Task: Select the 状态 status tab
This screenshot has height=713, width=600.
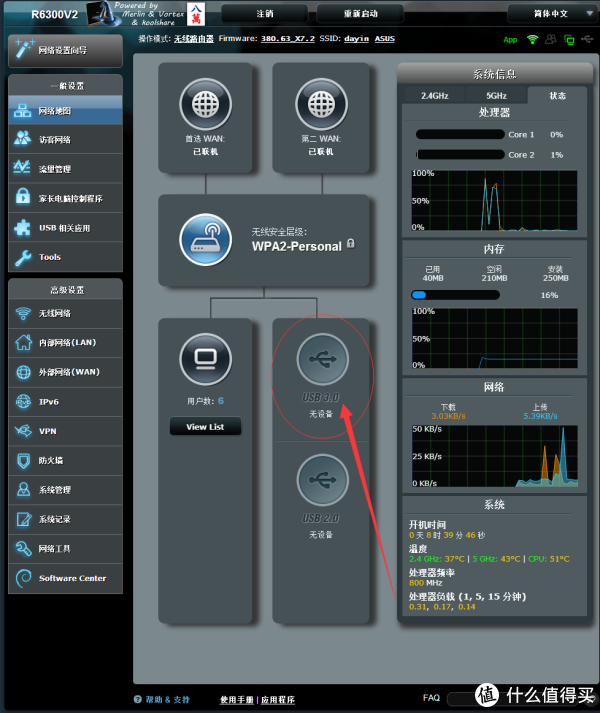Action: pyautogui.click(x=556, y=96)
